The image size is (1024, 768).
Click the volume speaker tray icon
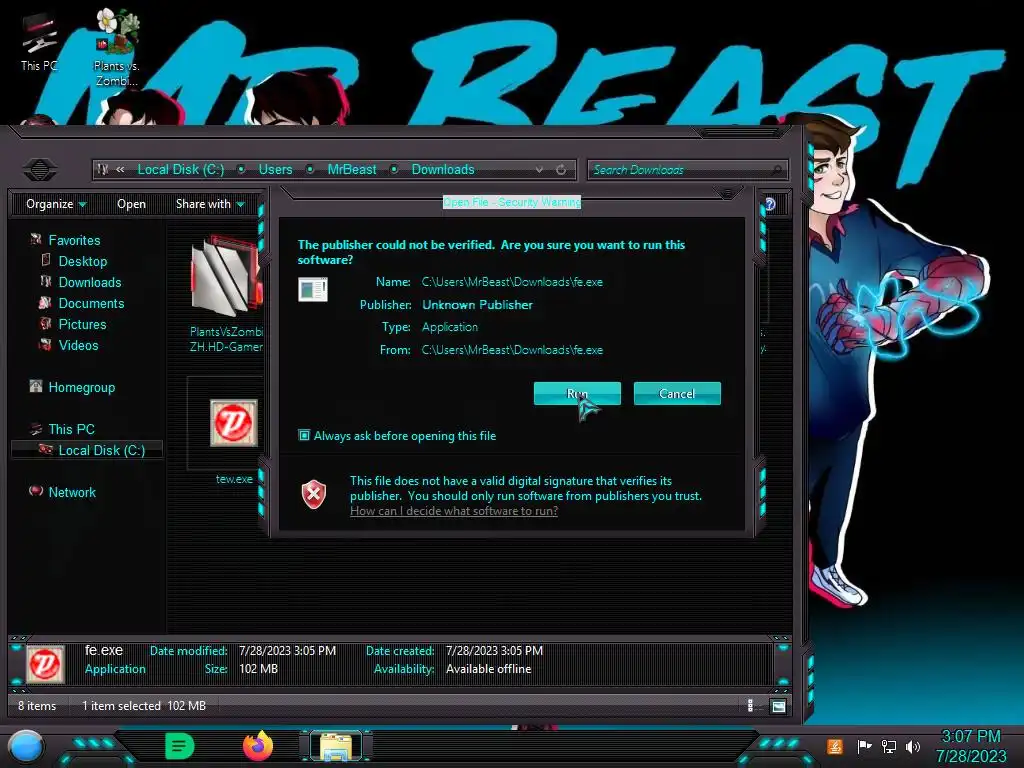click(x=912, y=746)
